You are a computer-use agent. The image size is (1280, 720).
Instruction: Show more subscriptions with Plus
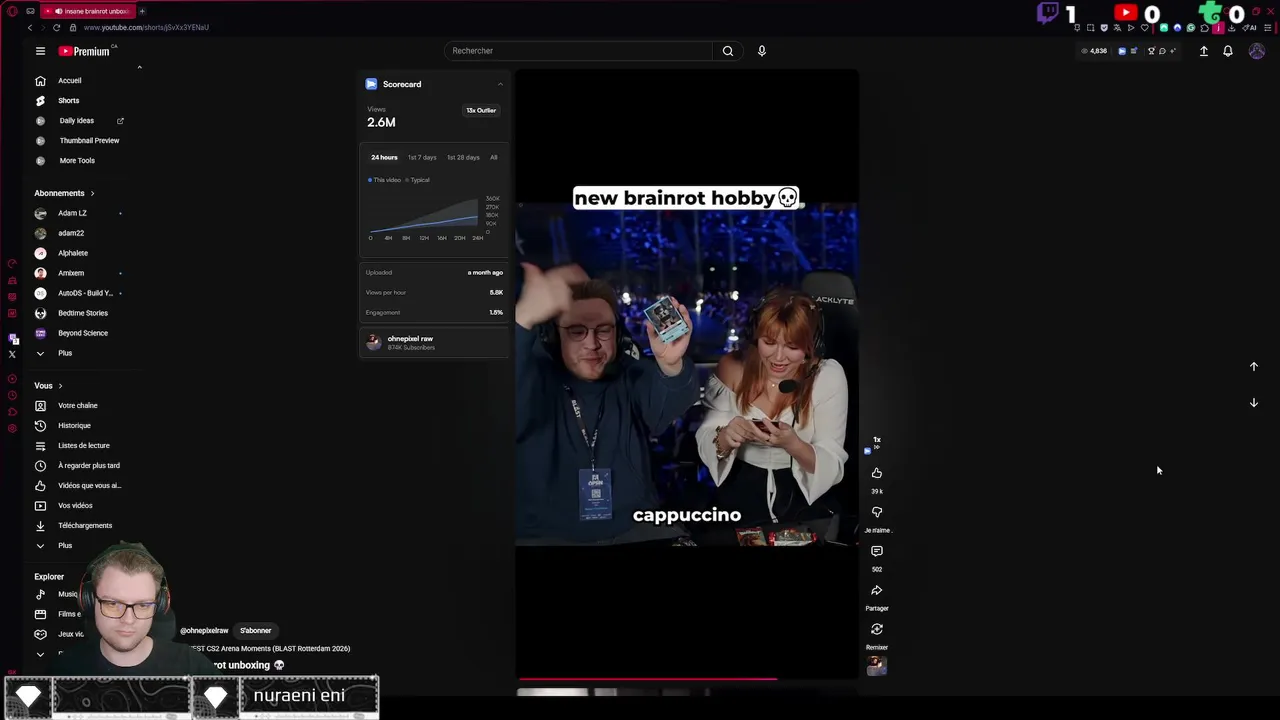[65, 353]
